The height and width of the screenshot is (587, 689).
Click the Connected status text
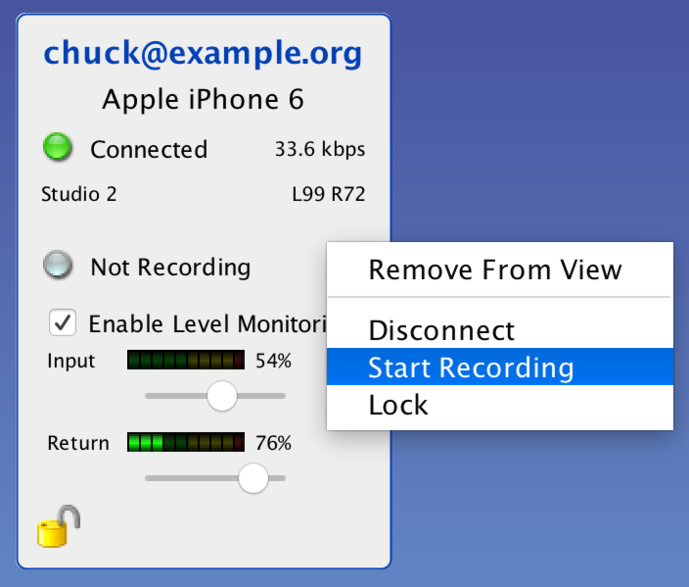click(x=149, y=150)
